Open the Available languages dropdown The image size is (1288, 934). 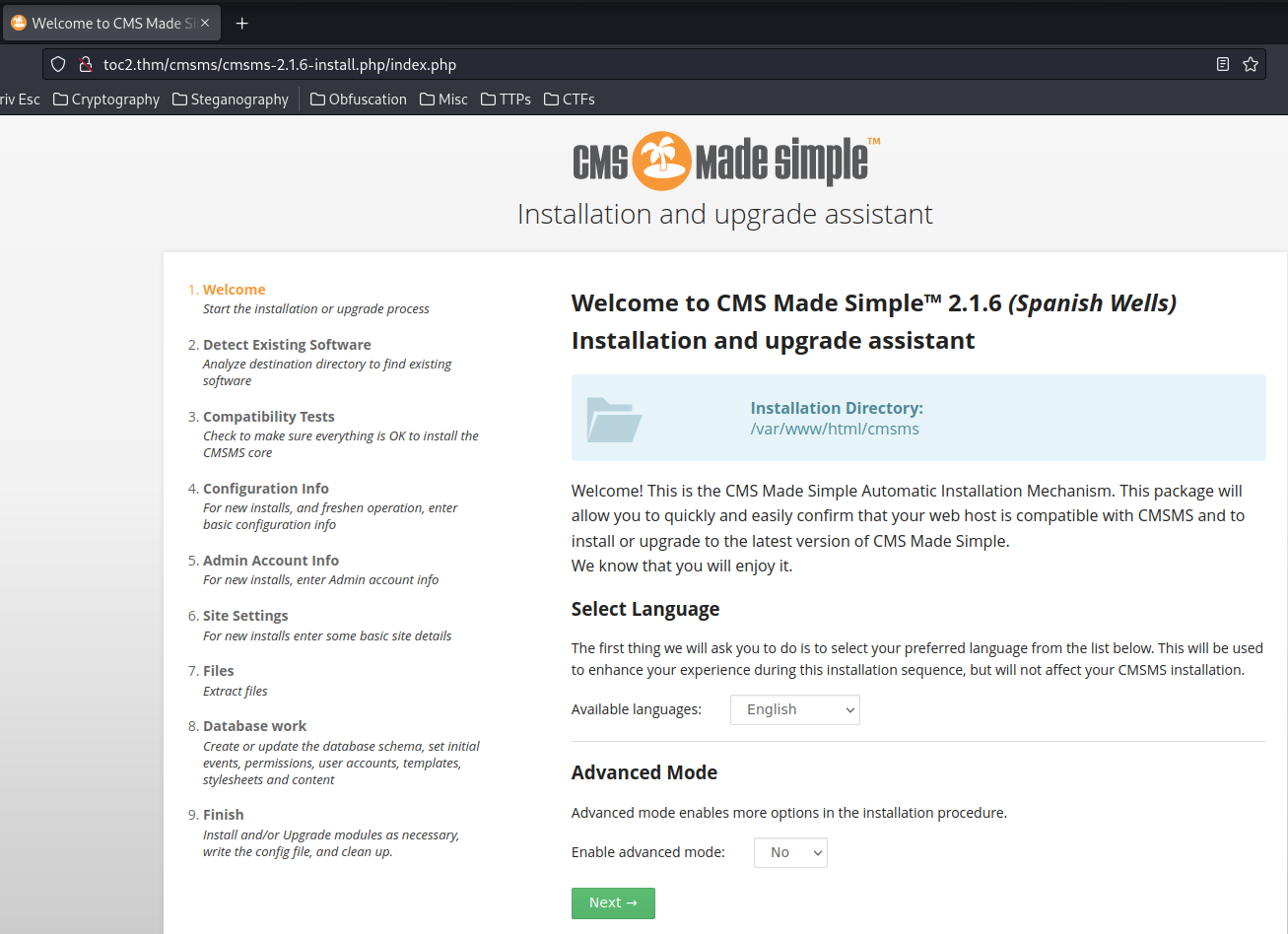point(795,709)
